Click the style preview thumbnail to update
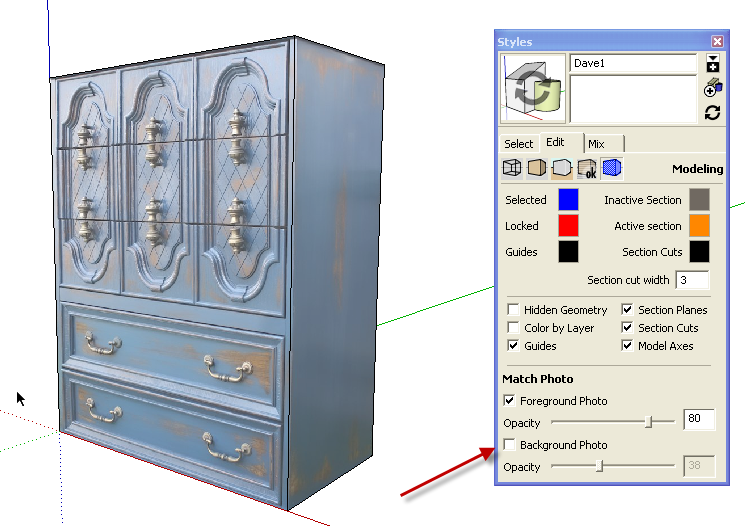 (x=533, y=88)
